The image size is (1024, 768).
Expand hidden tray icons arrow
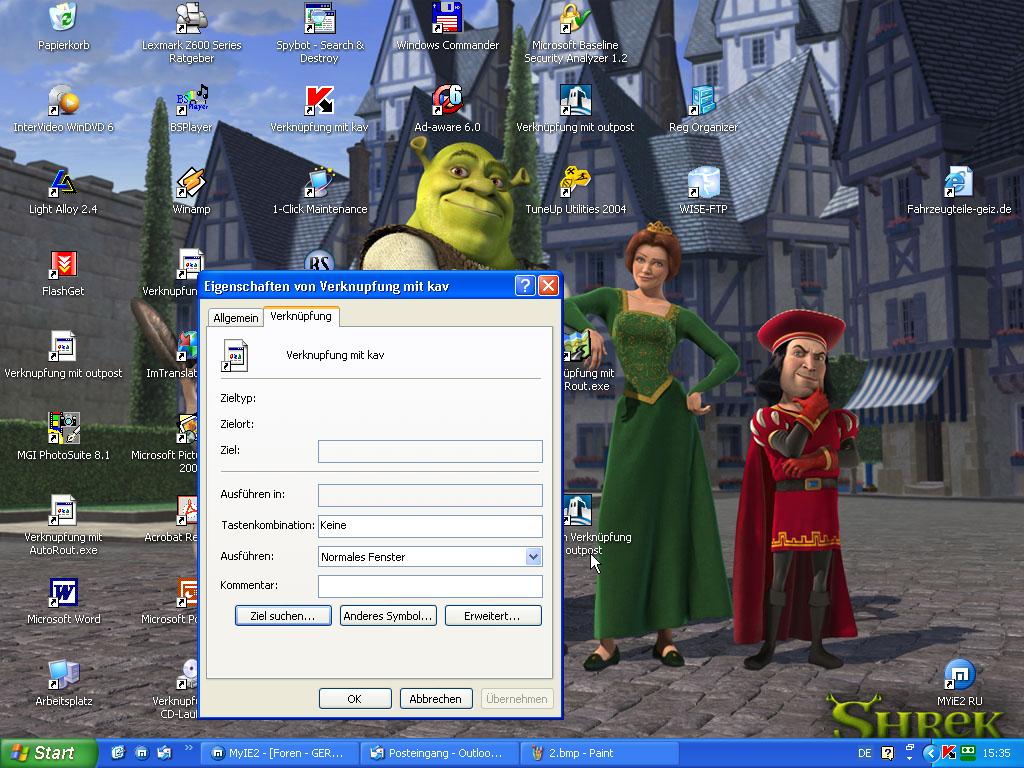(931, 753)
